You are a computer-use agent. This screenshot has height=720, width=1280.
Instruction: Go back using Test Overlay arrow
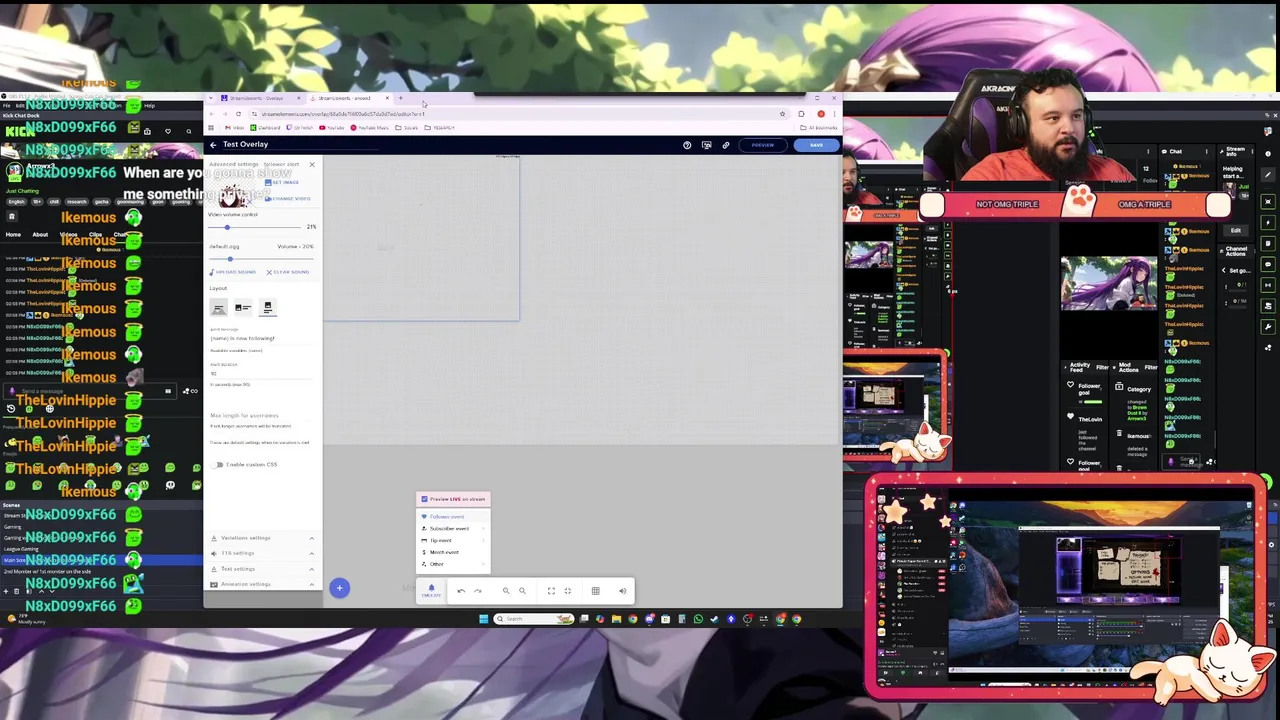[212, 145]
